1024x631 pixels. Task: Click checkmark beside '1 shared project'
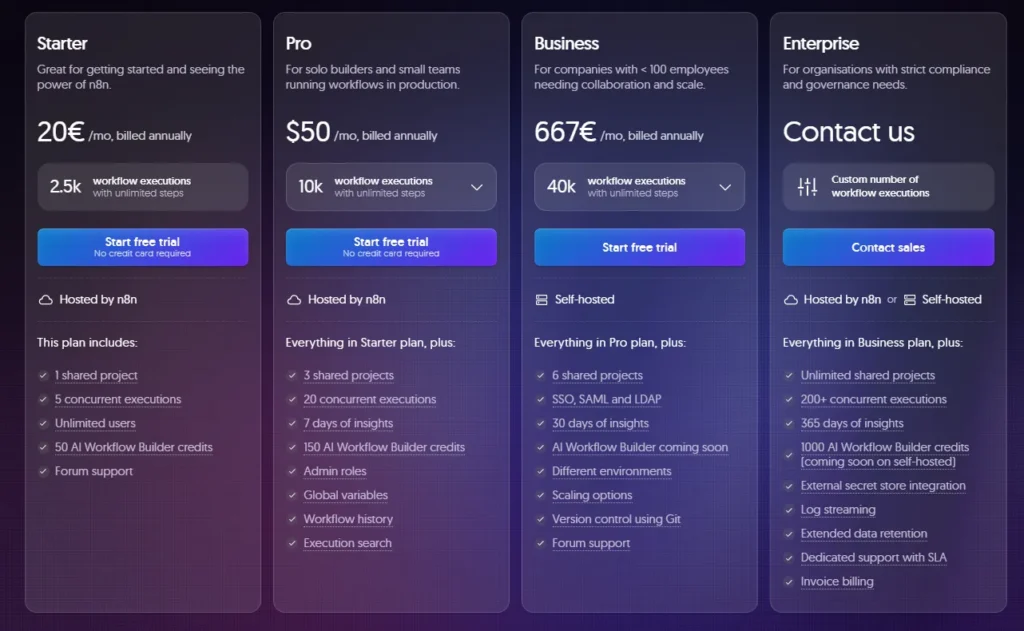click(x=43, y=375)
